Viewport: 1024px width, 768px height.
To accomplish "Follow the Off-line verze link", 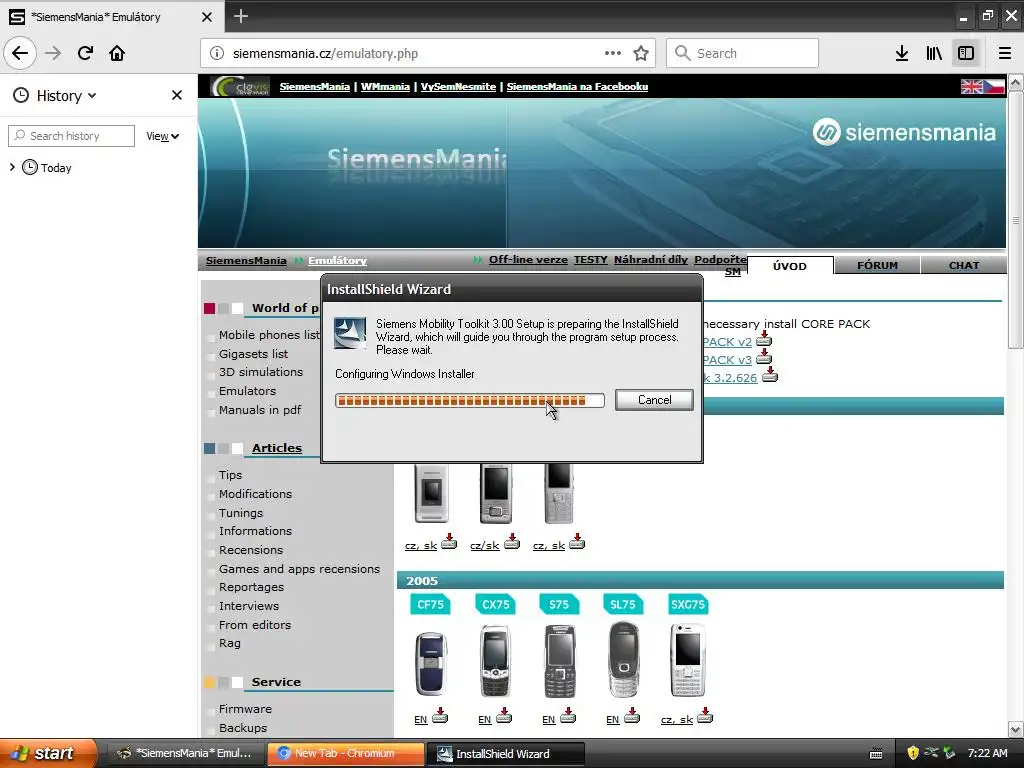I will pyautogui.click(x=528, y=259).
